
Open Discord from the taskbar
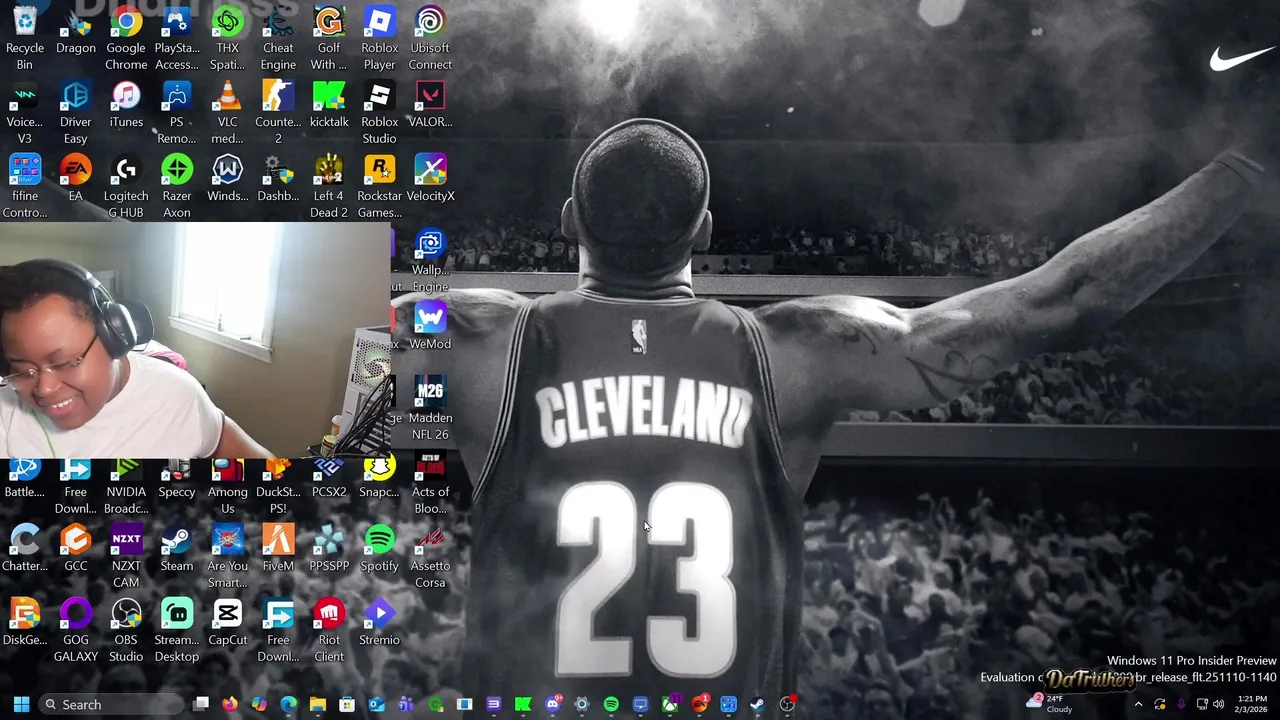point(552,704)
